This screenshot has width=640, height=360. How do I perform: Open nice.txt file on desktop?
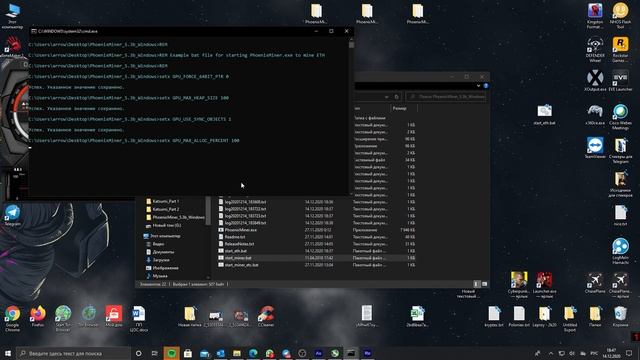[620, 216]
